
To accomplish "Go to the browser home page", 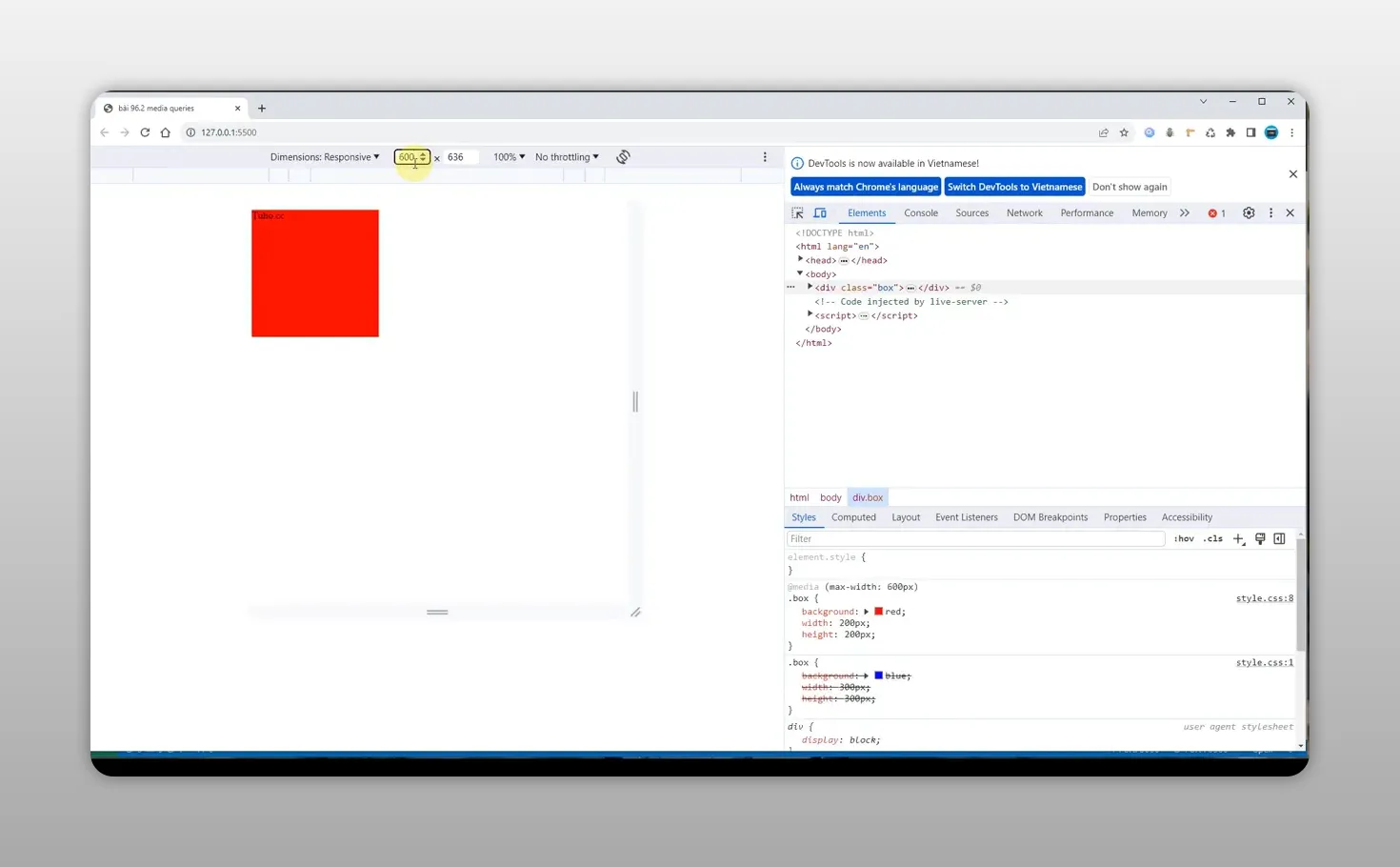I will 166,132.
